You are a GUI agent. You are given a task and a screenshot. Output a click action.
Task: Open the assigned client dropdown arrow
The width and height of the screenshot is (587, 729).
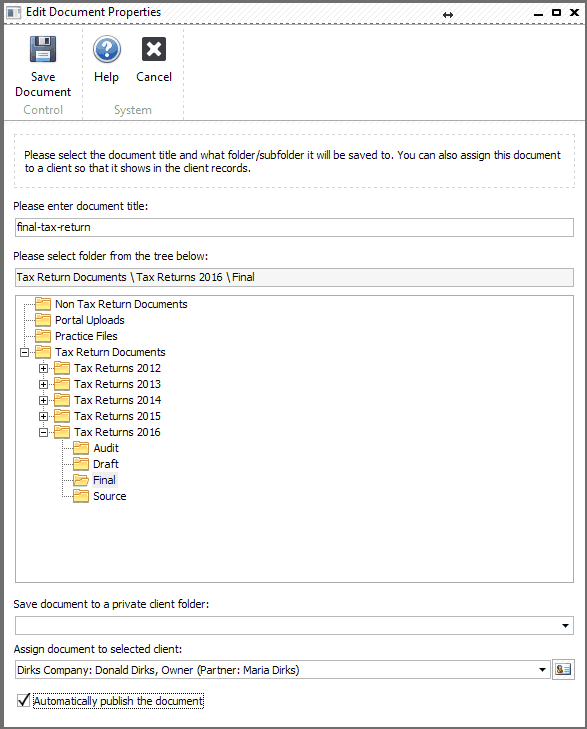[x=542, y=669]
